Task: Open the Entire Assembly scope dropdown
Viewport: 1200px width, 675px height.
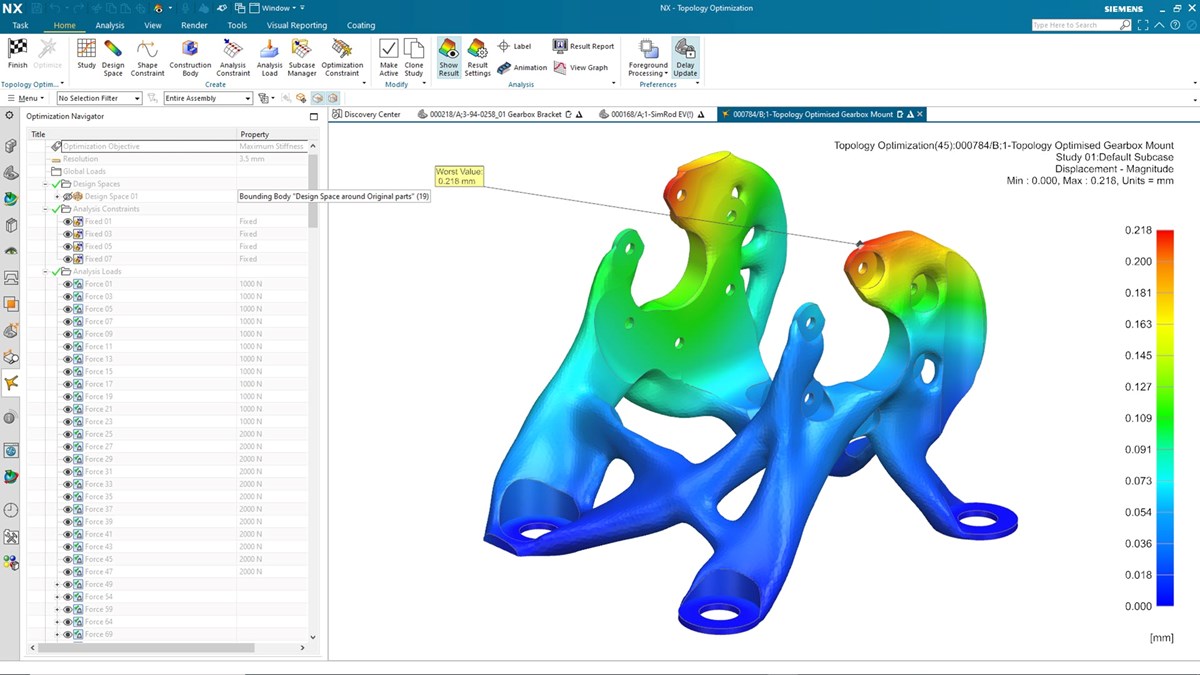Action: (208, 98)
